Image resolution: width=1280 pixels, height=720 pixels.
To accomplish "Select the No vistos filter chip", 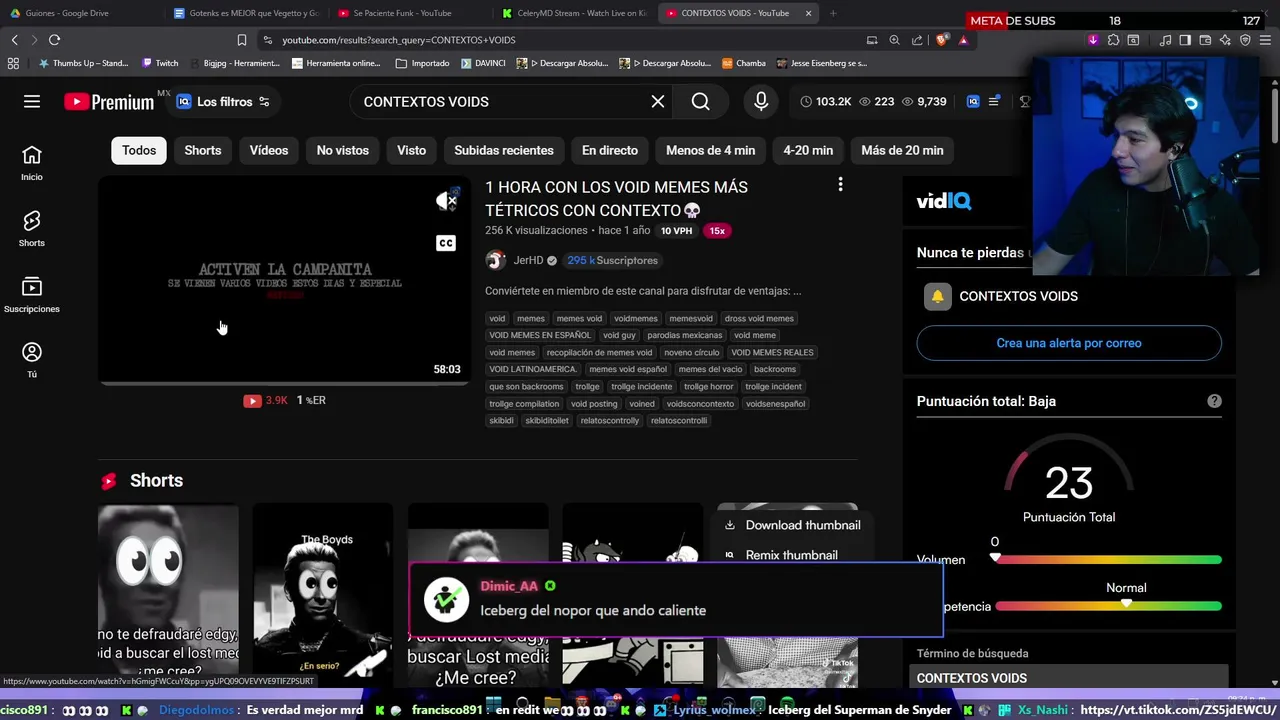I will (x=343, y=150).
